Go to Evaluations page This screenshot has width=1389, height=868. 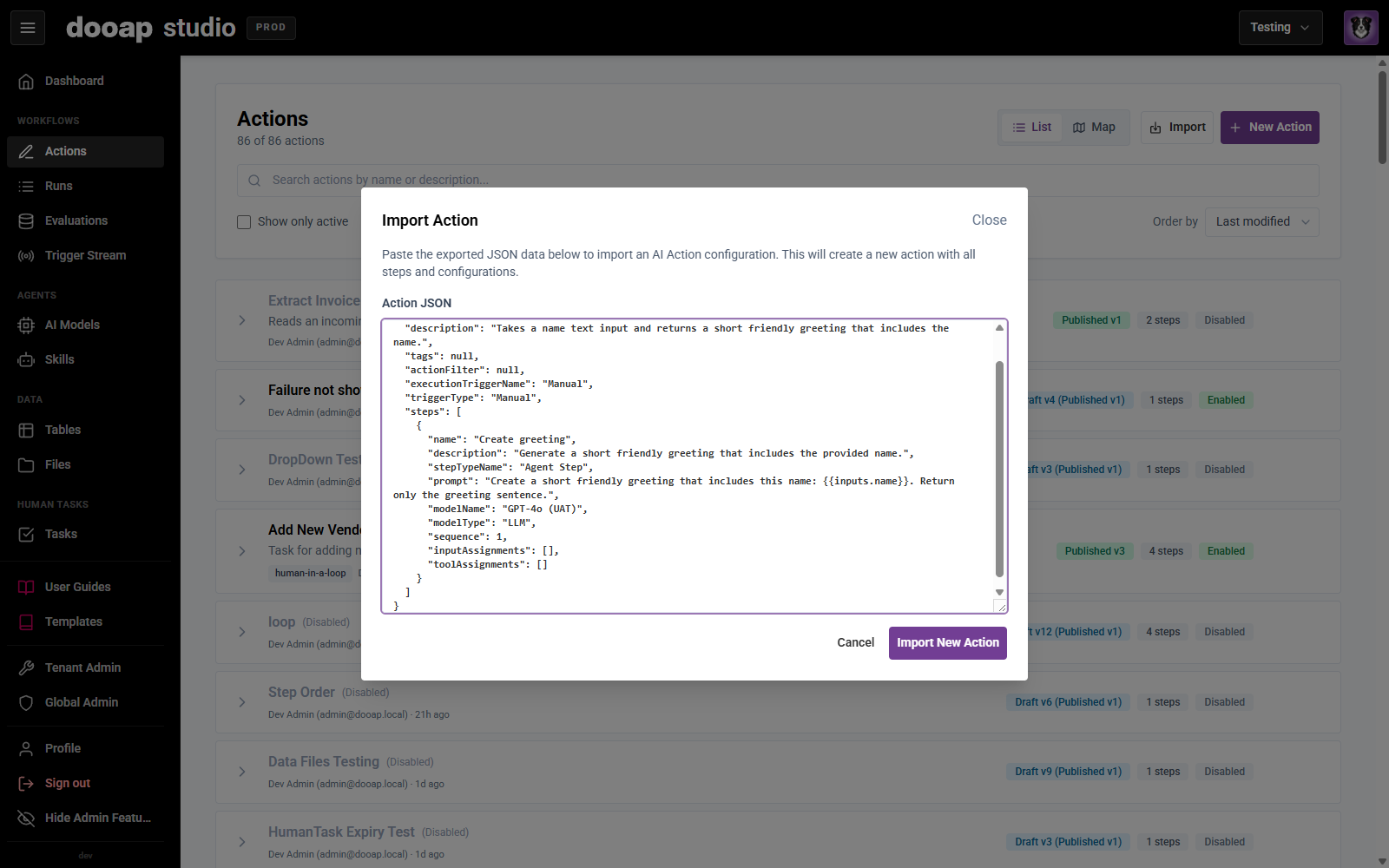[x=85, y=220]
